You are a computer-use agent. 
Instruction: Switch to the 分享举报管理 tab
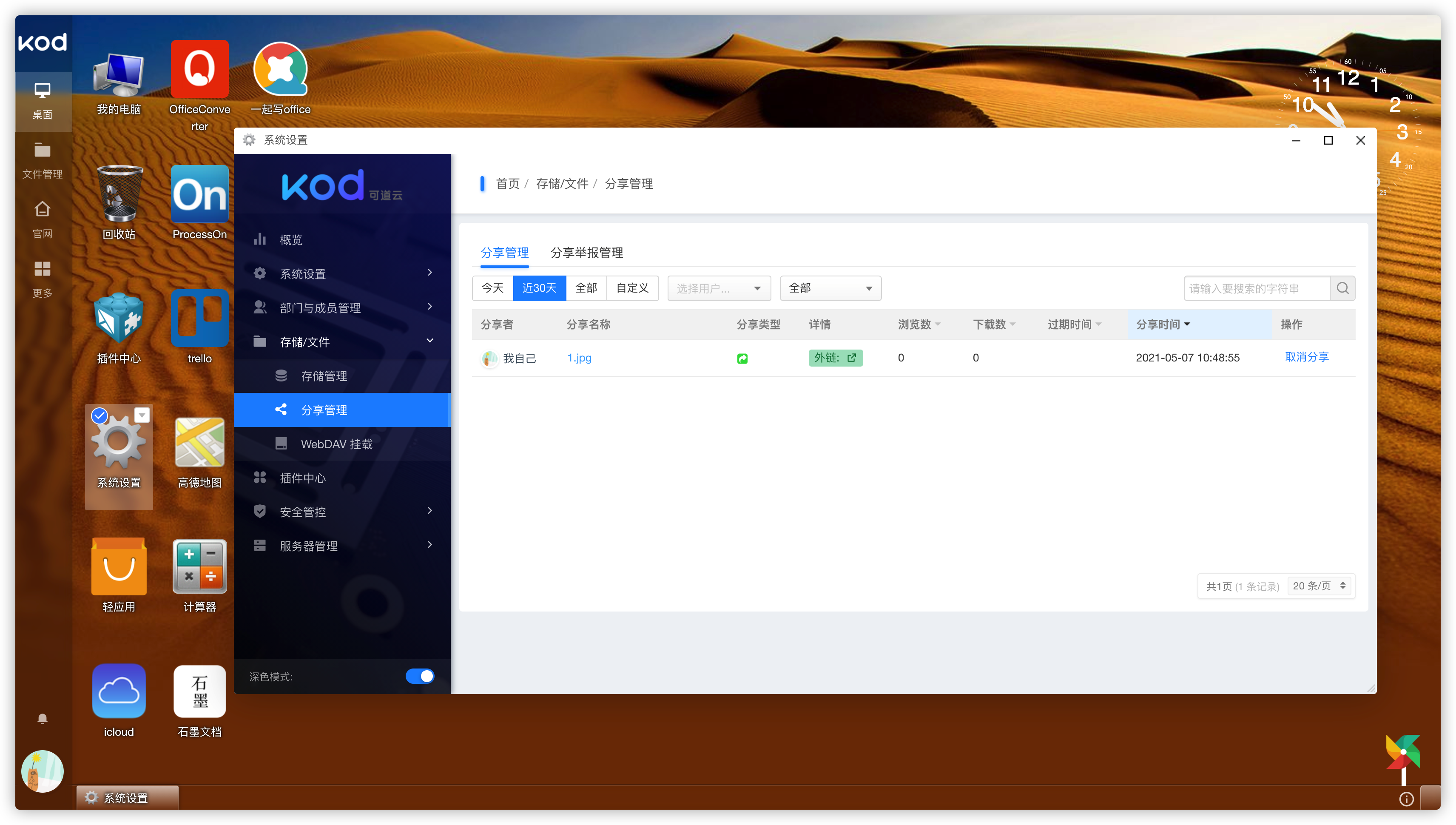[586, 253]
